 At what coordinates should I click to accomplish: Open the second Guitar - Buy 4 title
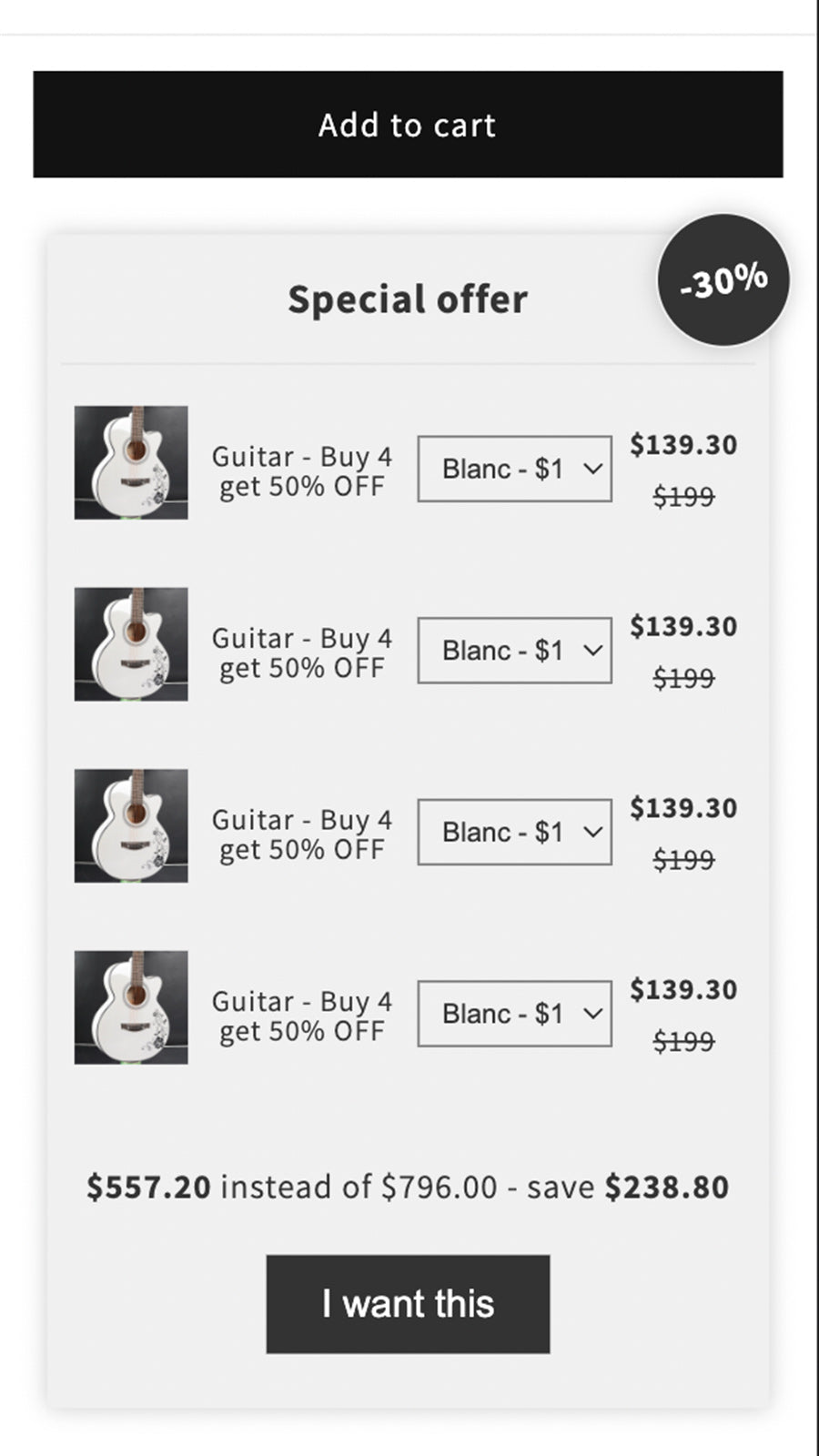[x=301, y=653]
